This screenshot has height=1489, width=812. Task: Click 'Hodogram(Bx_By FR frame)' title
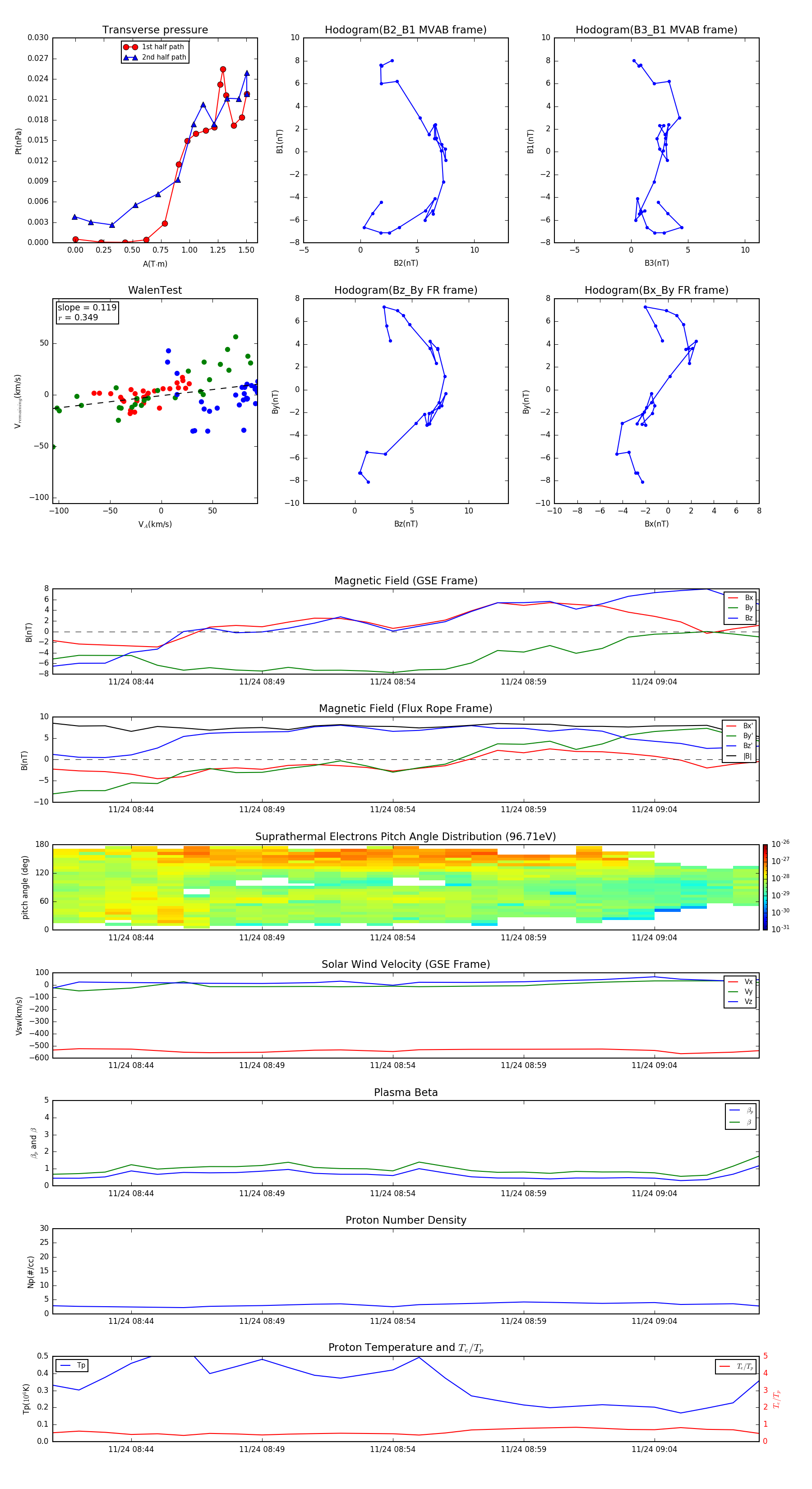pos(656,290)
